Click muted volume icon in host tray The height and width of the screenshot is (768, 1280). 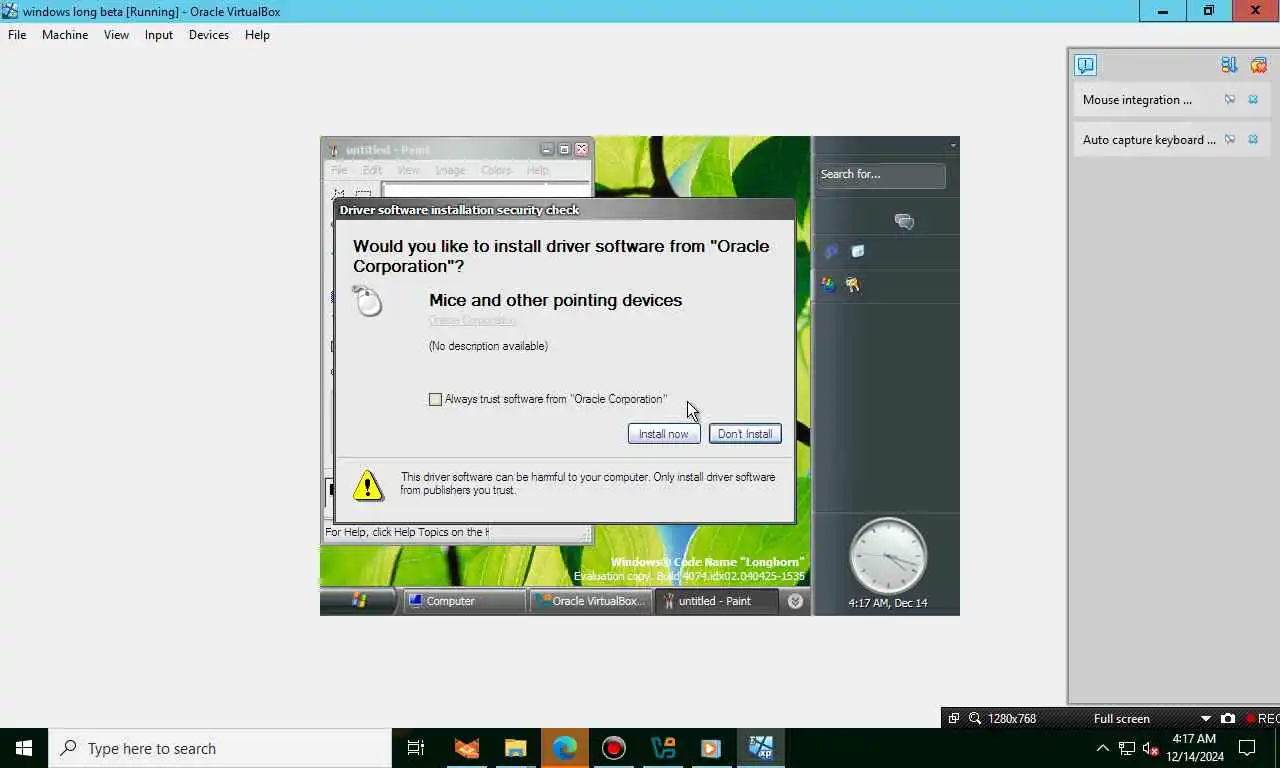click(x=1150, y=748)
